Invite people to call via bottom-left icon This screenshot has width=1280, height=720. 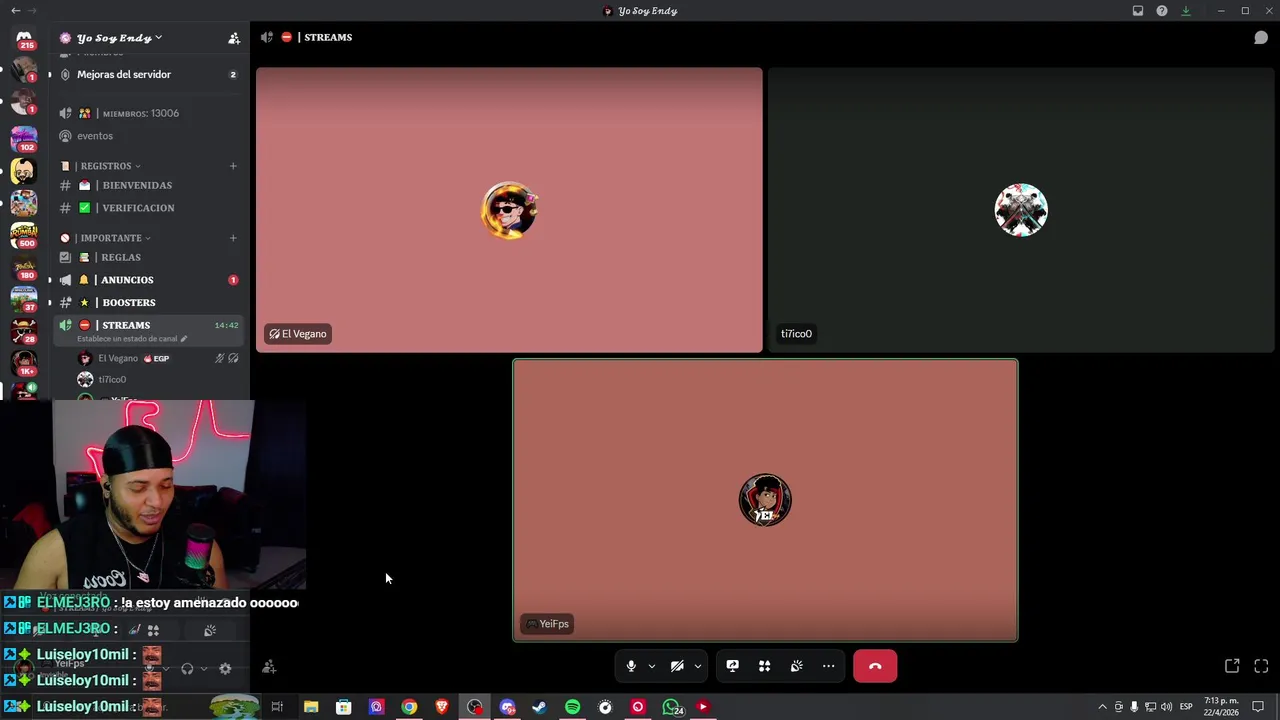point(269,667)
